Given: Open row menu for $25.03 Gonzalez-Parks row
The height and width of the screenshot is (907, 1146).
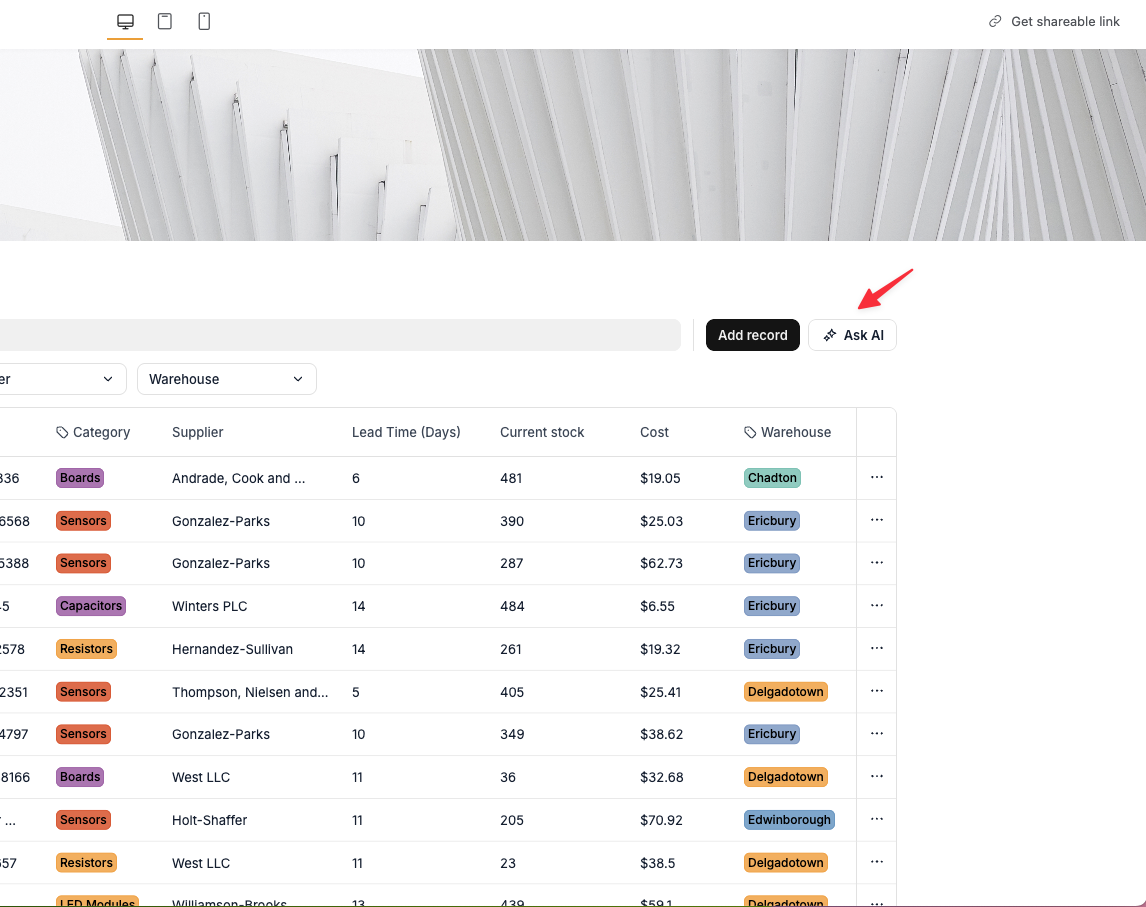Looking at the screenshot, I should click(876, 520).
